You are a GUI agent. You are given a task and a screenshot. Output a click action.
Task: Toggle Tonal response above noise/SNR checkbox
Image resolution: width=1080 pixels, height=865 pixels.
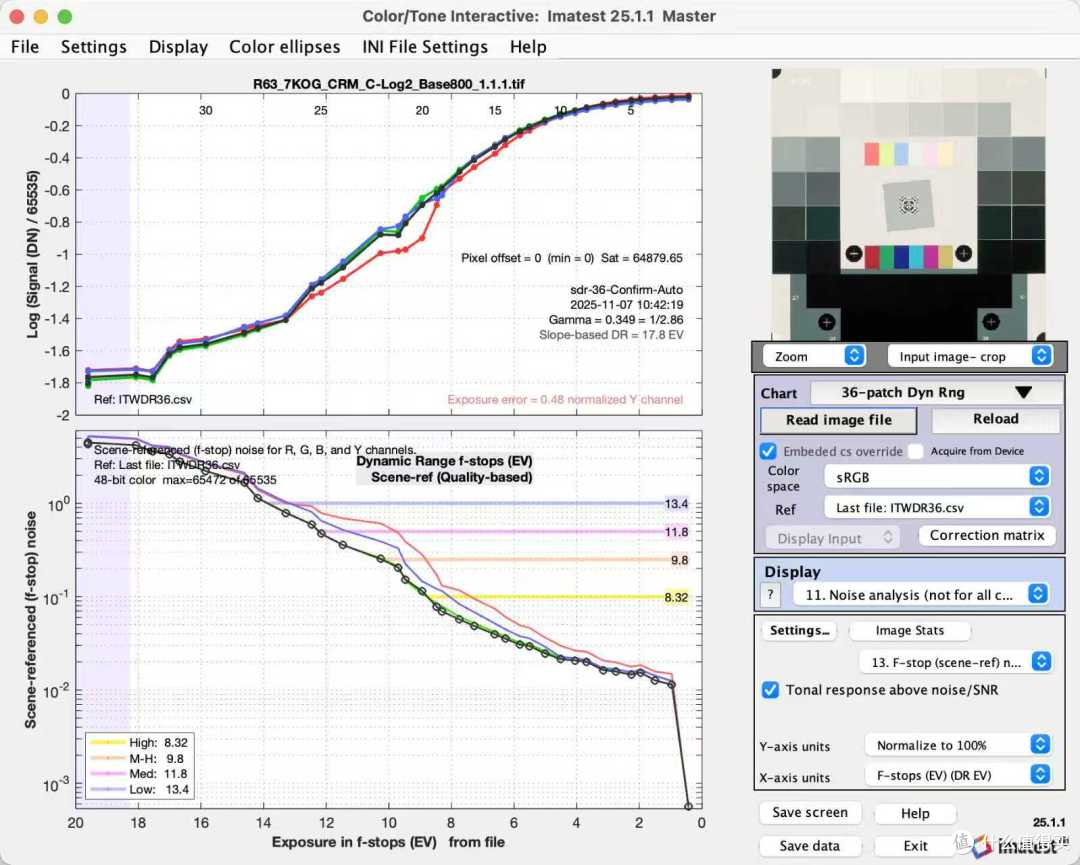coord(770,689)
